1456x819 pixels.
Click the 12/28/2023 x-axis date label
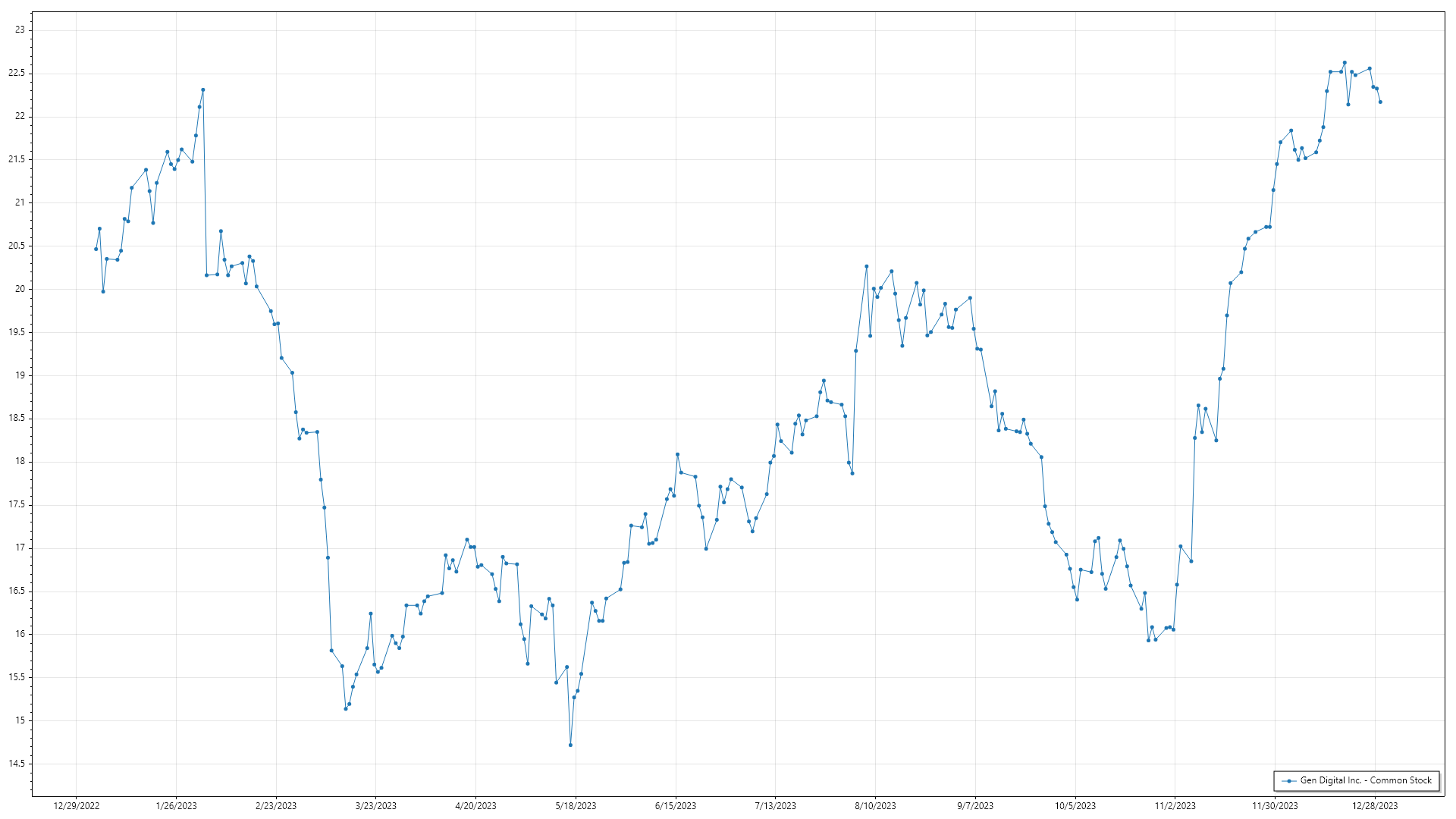pyautogui.click(x=1375, y=806)
